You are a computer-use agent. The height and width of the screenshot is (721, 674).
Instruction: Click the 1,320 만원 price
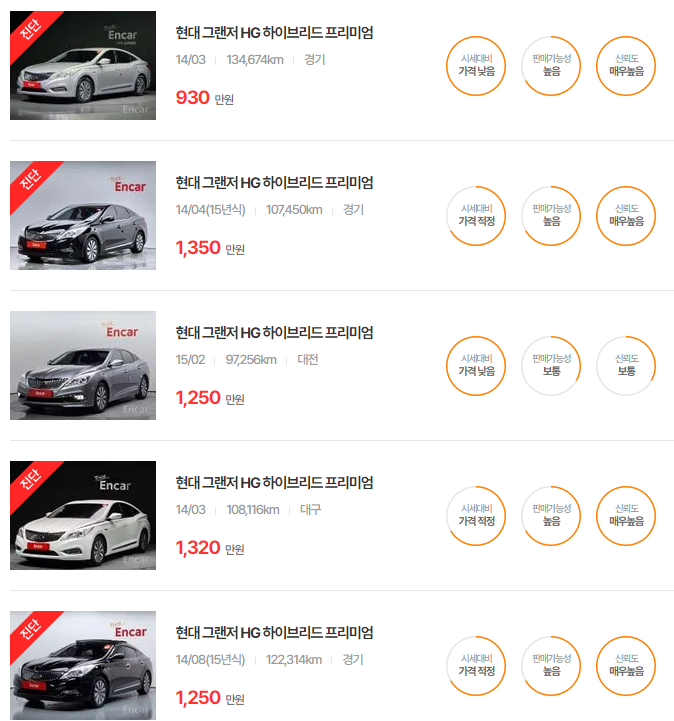click(x=210, y=548)
